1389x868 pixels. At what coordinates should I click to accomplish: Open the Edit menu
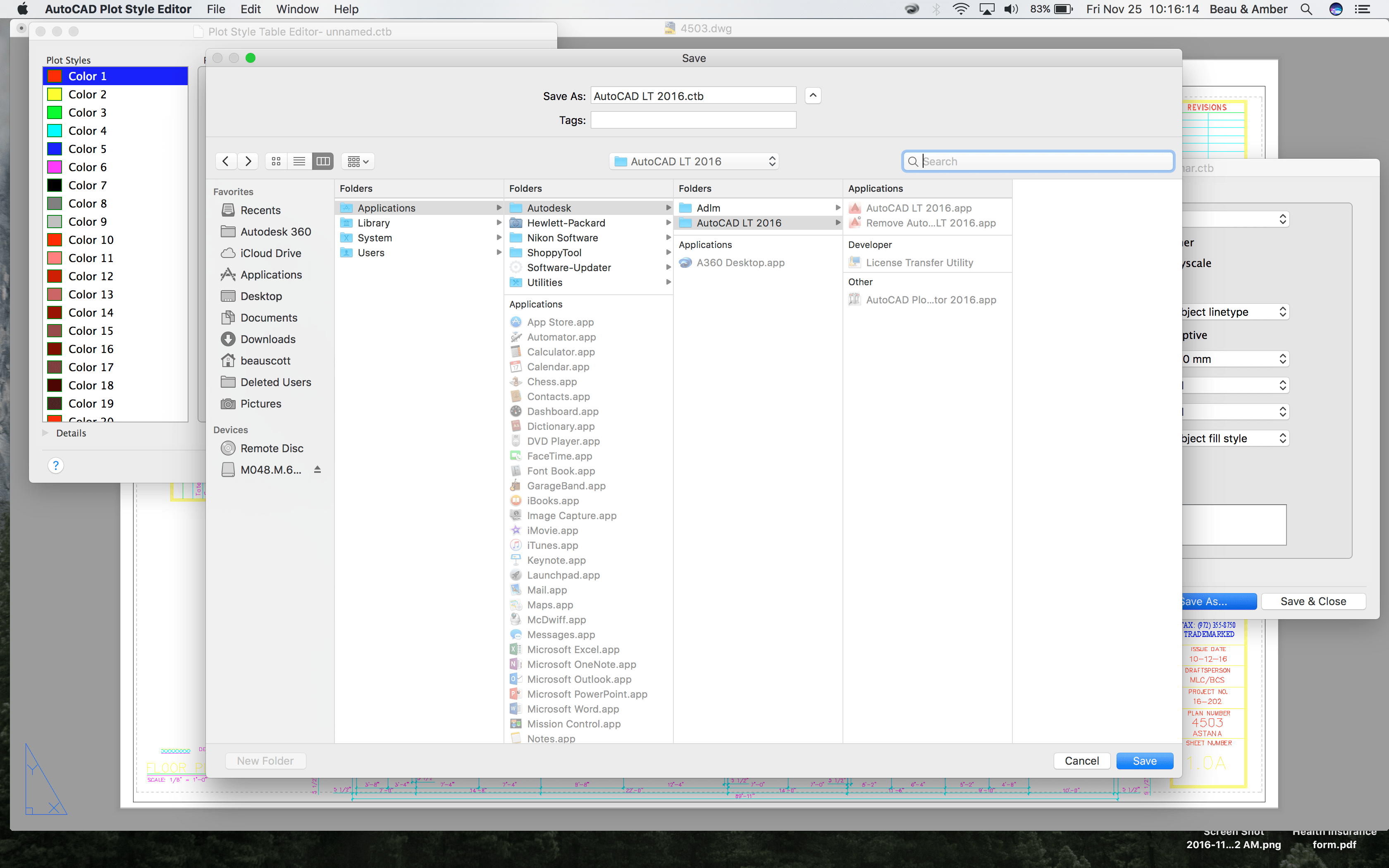point(250,9)
